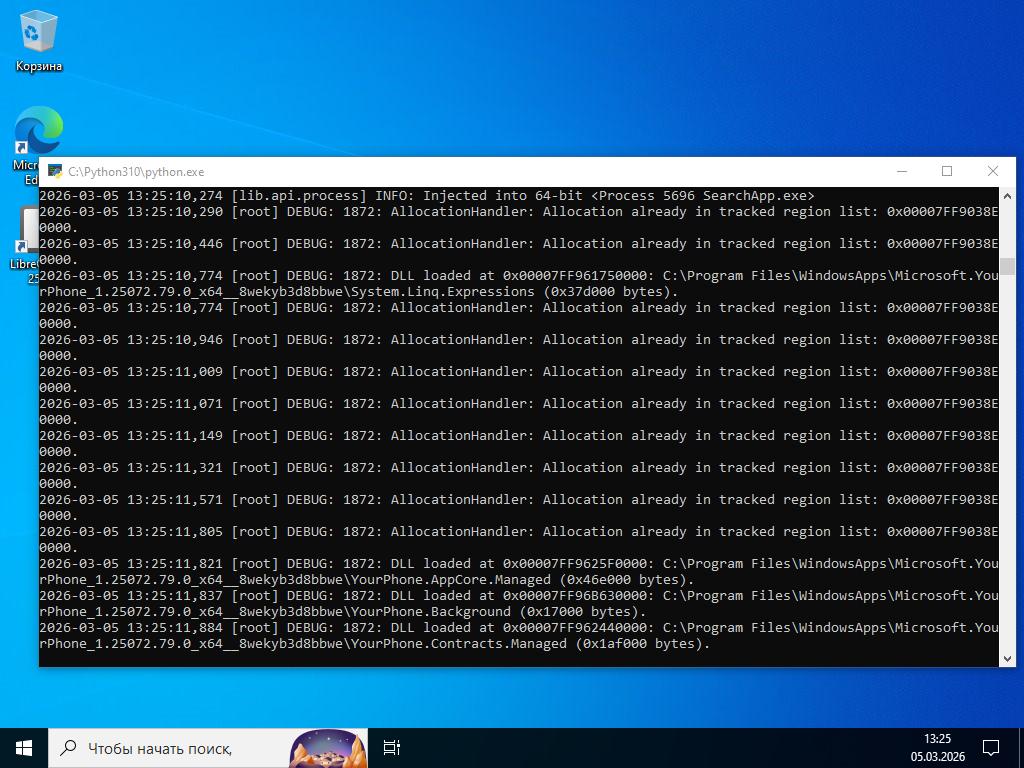Open the Windows Start menu
1024x768 pixels.
pyautogui.click(x=24, y=747)
